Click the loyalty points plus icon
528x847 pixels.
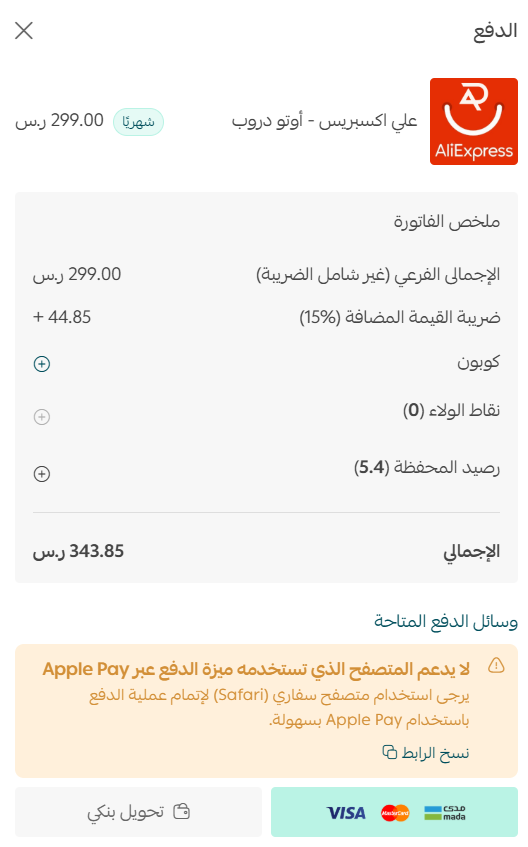(42, 417)
